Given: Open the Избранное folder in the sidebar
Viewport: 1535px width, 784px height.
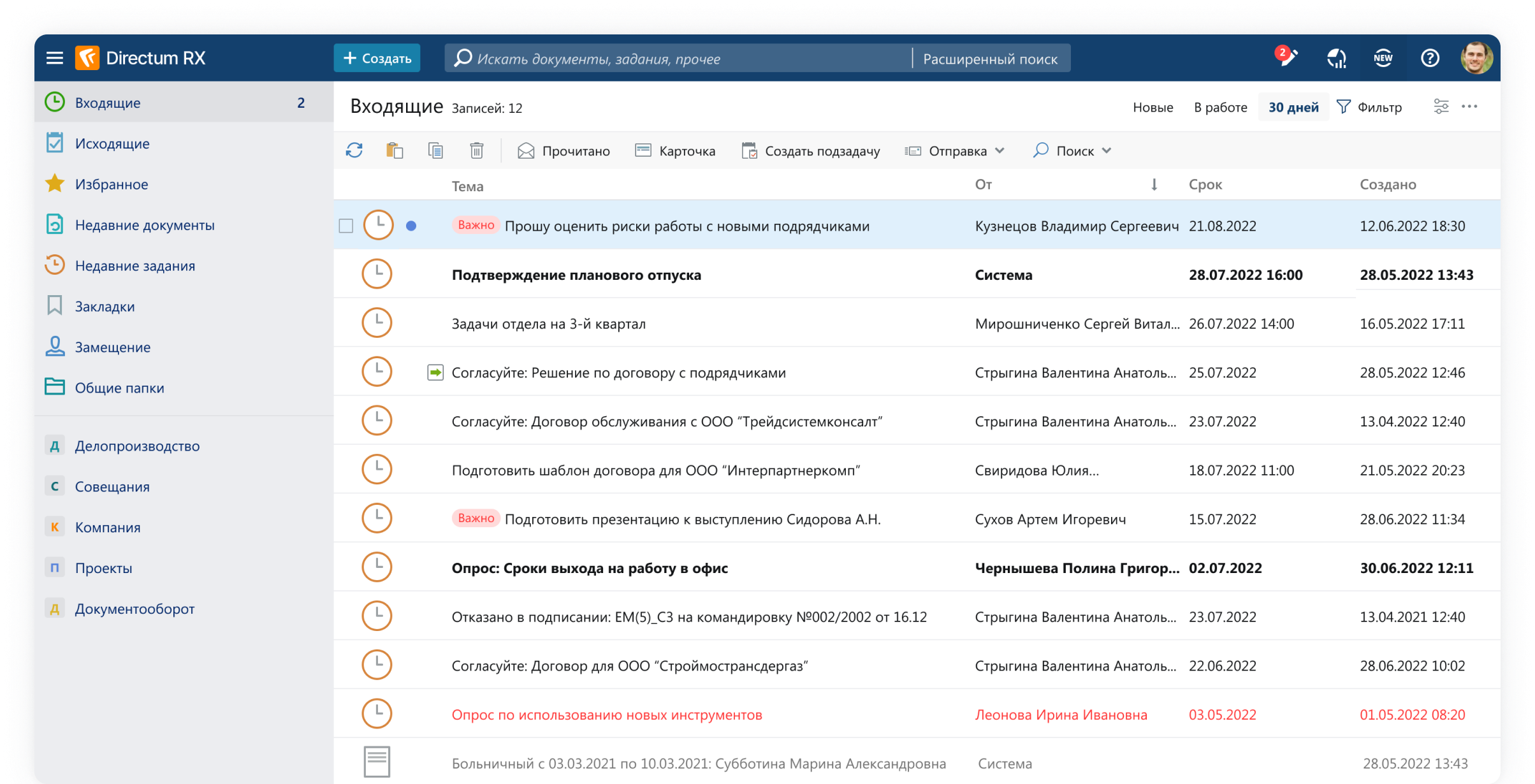Looking at the screenshot, I should click(x=112, y=184).
